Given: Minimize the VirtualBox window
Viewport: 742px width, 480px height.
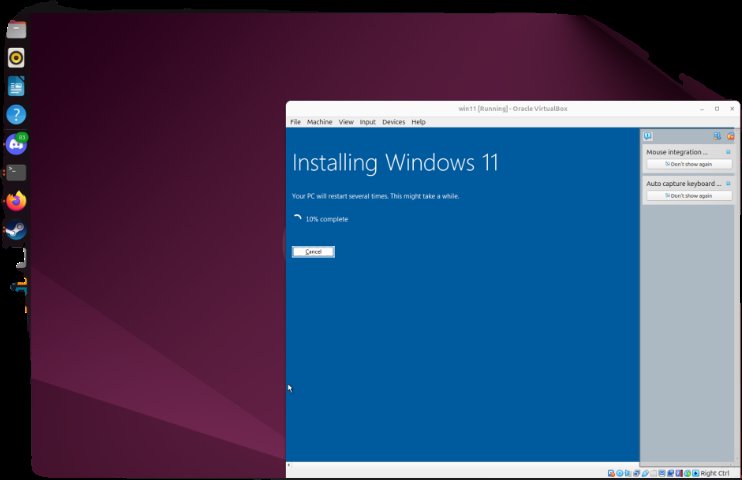Looking at the screenshot, I should [702, 109].
